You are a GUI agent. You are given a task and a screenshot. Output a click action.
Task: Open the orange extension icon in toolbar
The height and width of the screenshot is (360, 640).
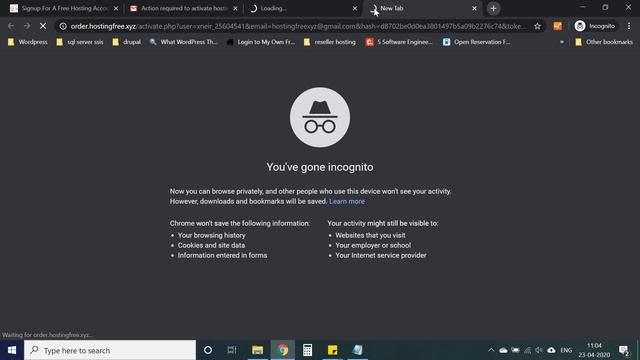point(558,26)
